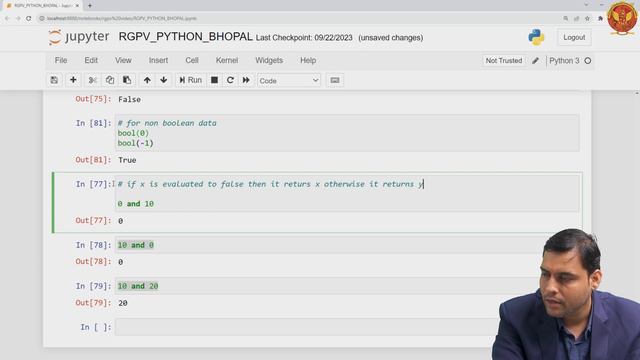Click the '# for non boolean data' comment

pos(167,123)
